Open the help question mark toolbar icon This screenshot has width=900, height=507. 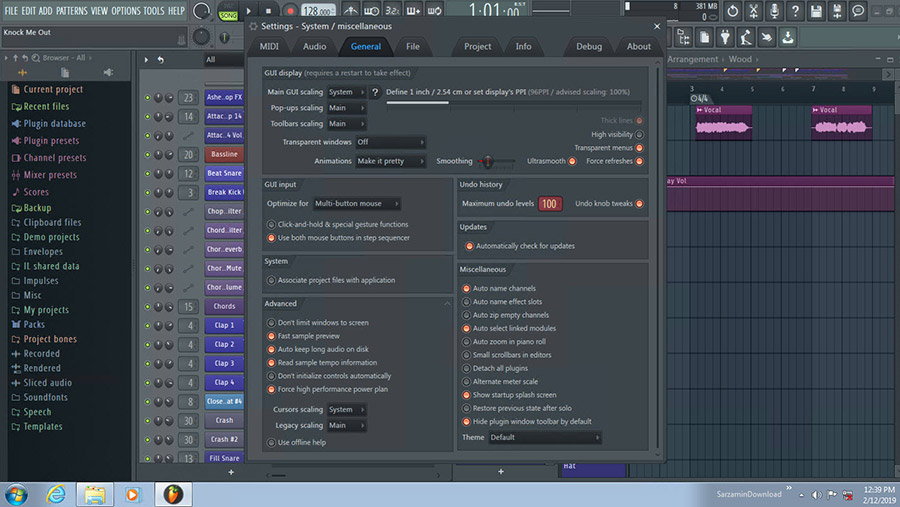pos(795,10)
